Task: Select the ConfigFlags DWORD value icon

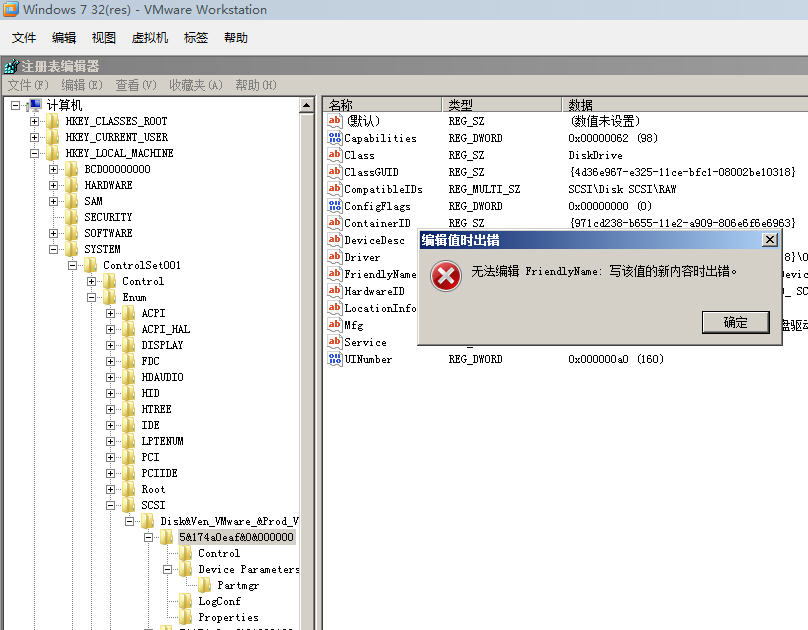Action: click(x=334, y=206)
